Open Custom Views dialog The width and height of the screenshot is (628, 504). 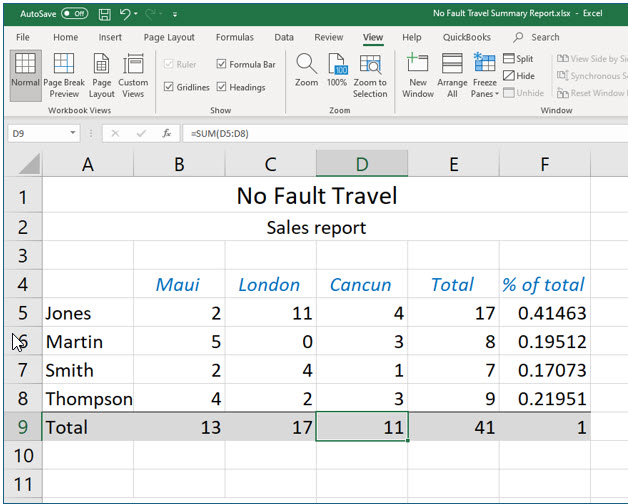(x=133, y=75)
